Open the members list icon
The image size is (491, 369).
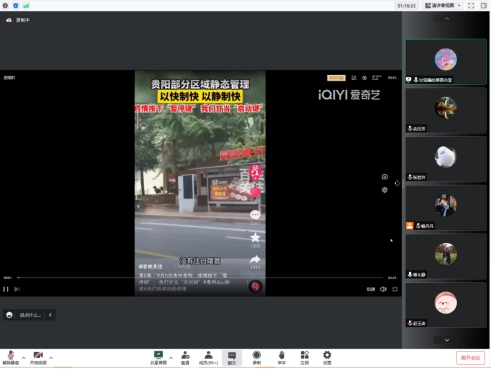tap(208, 358)
